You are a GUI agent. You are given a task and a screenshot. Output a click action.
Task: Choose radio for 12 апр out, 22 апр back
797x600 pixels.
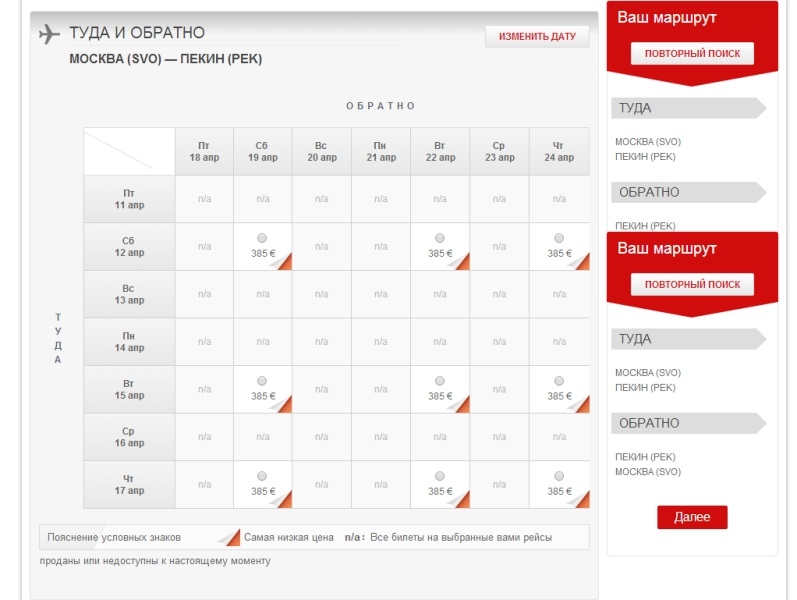pyautogui.click(x=440, y=238)
